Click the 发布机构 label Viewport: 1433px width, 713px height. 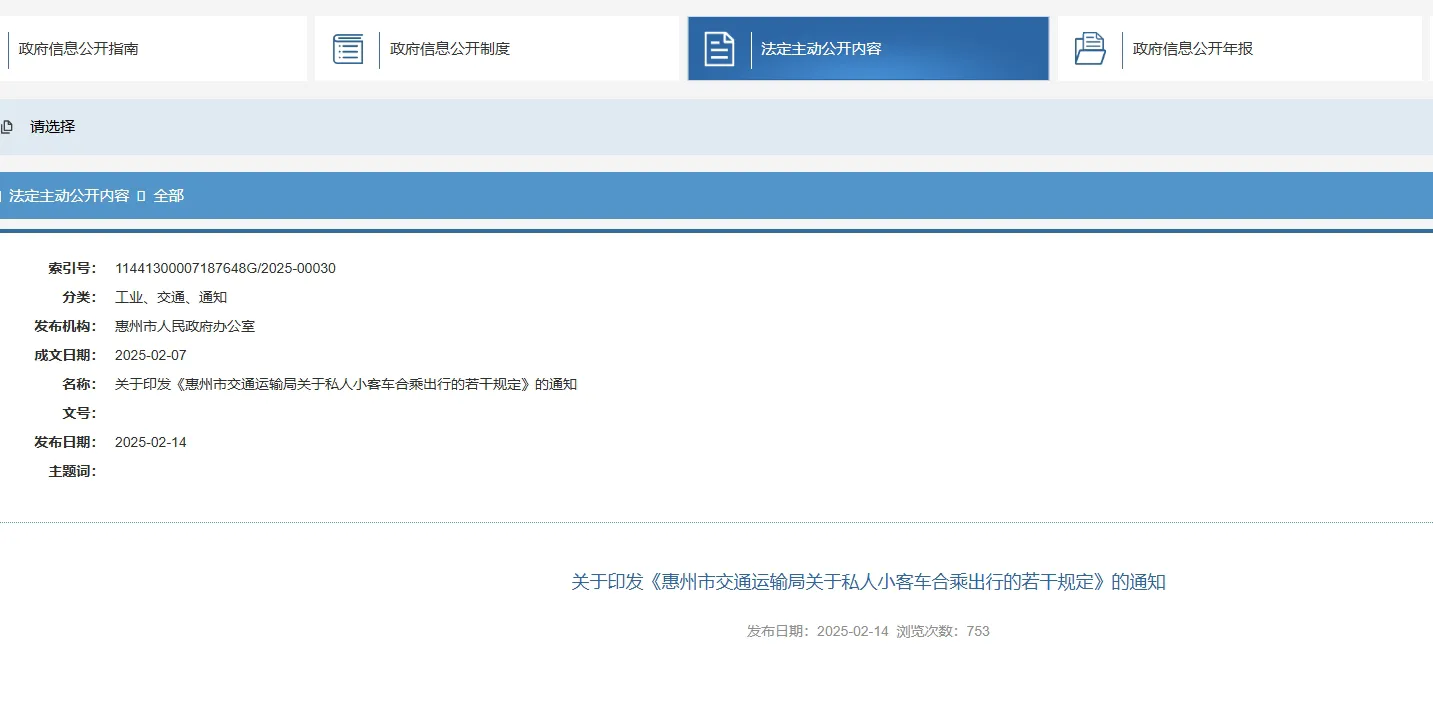coord(65,326)
